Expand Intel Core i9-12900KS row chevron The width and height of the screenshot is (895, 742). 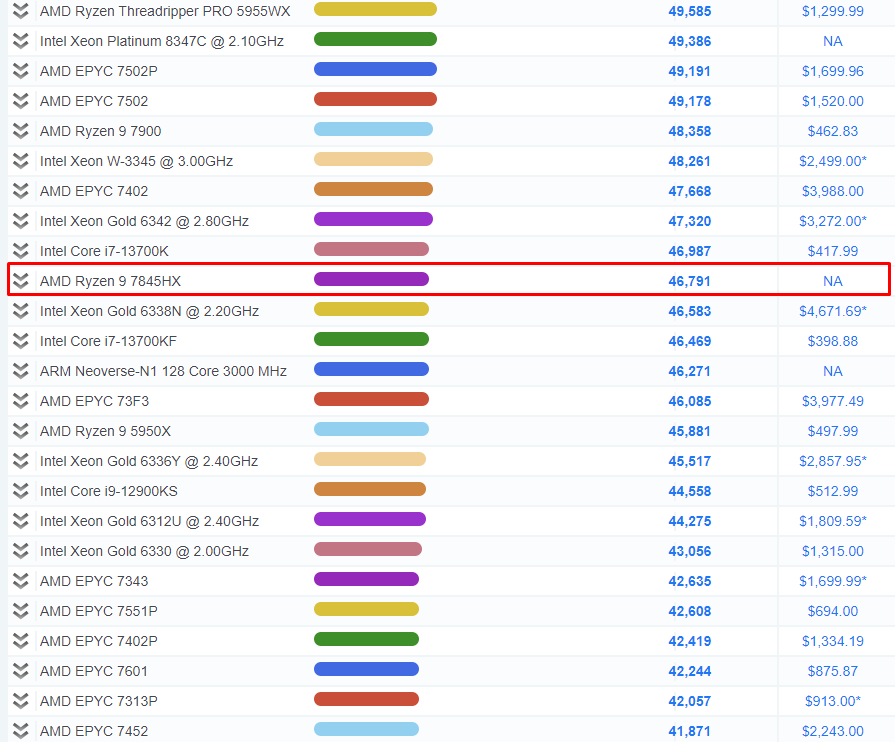21,491
